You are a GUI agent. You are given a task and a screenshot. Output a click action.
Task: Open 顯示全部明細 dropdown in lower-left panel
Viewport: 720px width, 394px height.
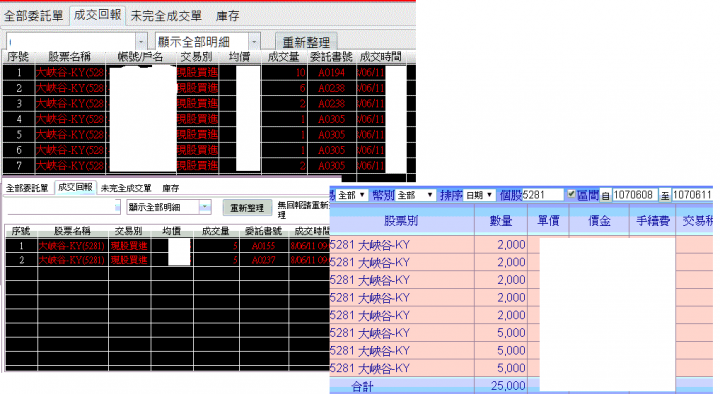(x=169, y=208)
